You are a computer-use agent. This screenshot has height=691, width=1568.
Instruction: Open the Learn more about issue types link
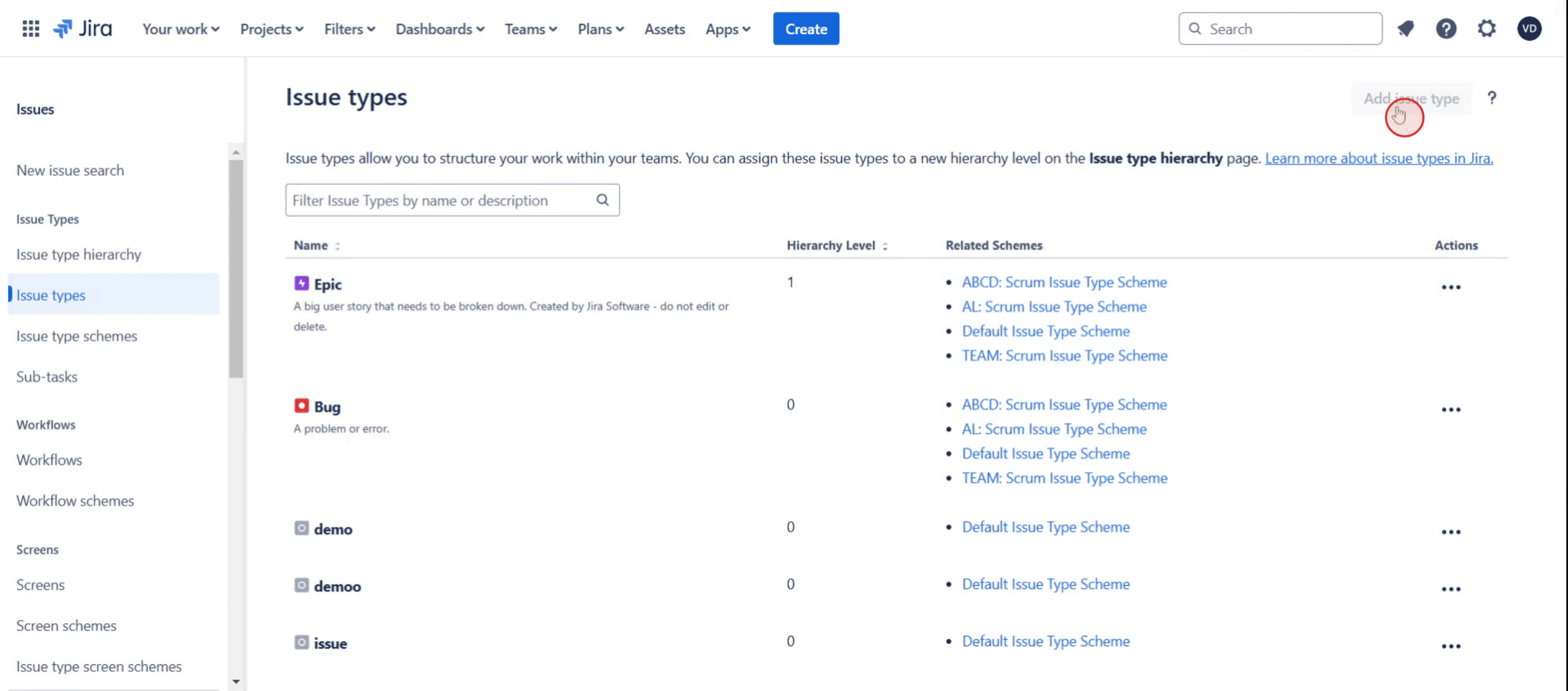[1378, 159]
